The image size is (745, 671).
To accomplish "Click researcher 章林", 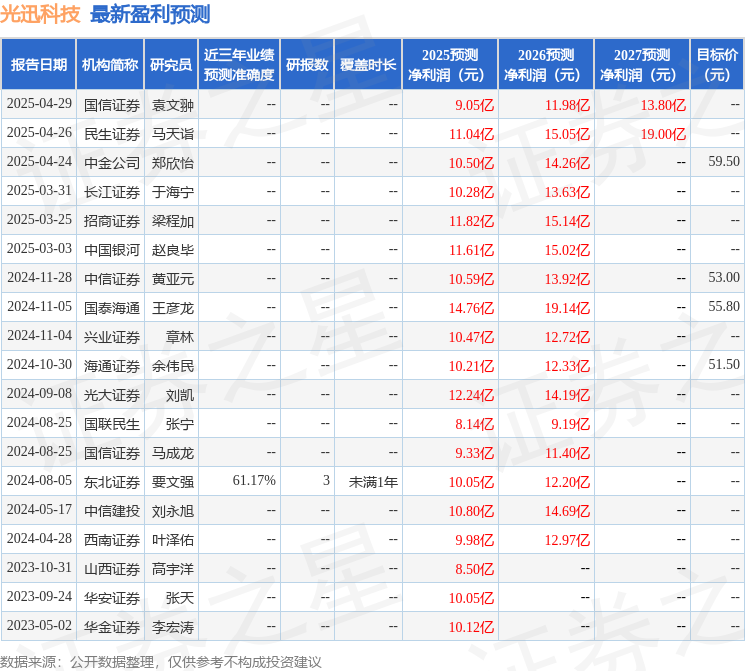I will click(180, 337).
